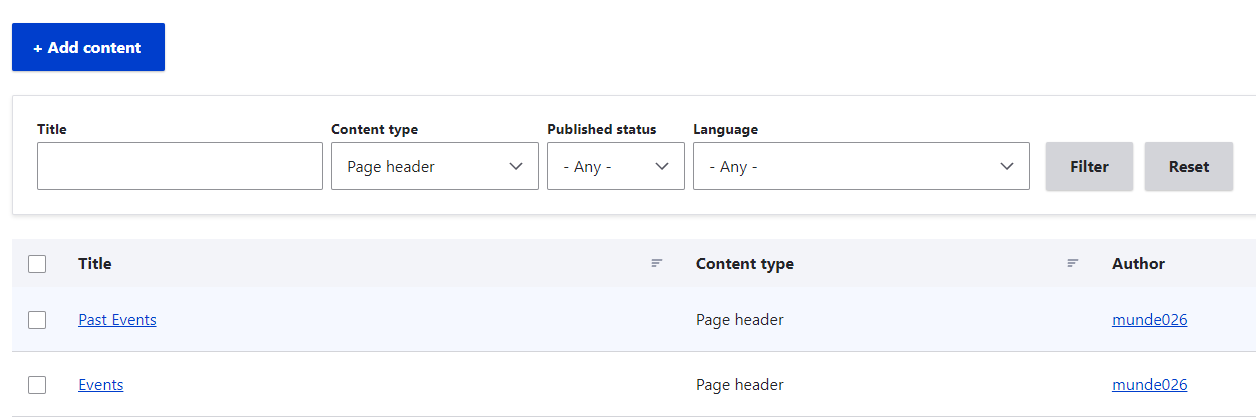Open the Events page header link

point(101,385)
